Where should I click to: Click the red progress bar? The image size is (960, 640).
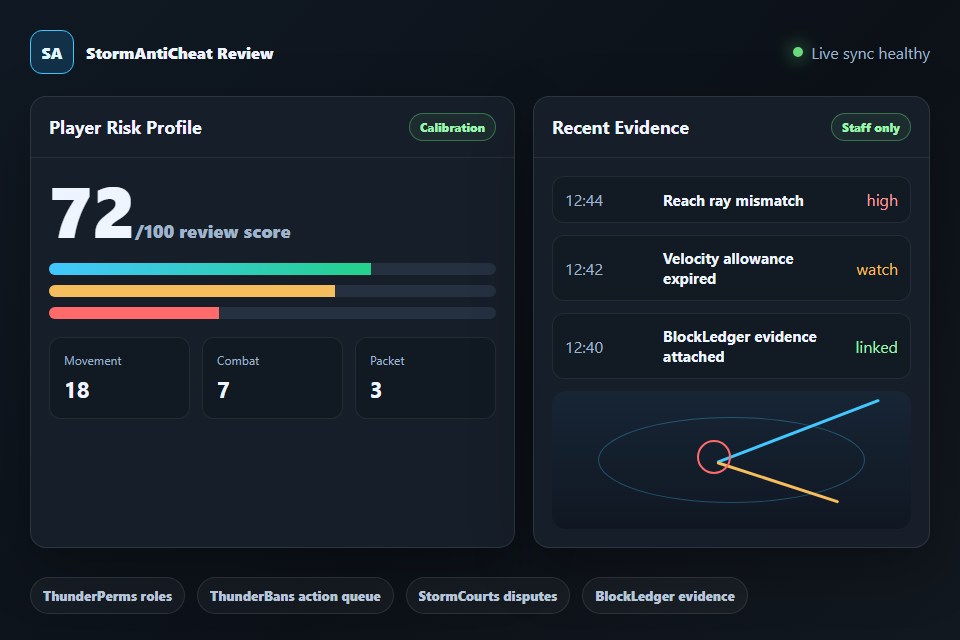(134, 313)
